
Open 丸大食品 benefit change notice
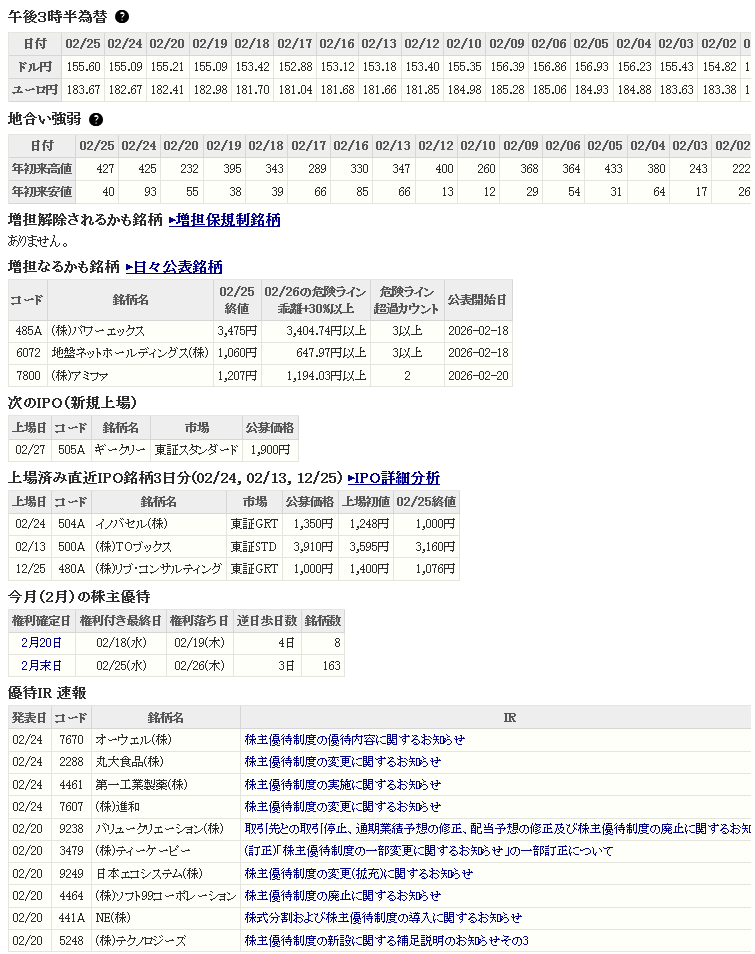[342, 762]
